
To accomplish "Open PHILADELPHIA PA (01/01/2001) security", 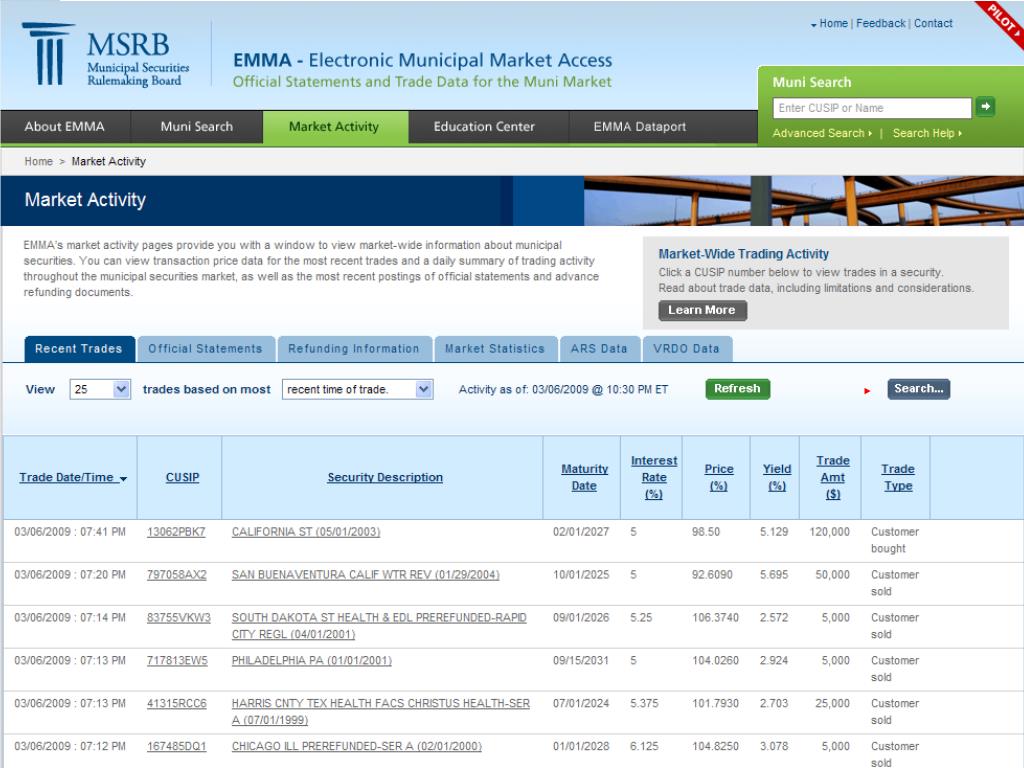I will point(312,661).
